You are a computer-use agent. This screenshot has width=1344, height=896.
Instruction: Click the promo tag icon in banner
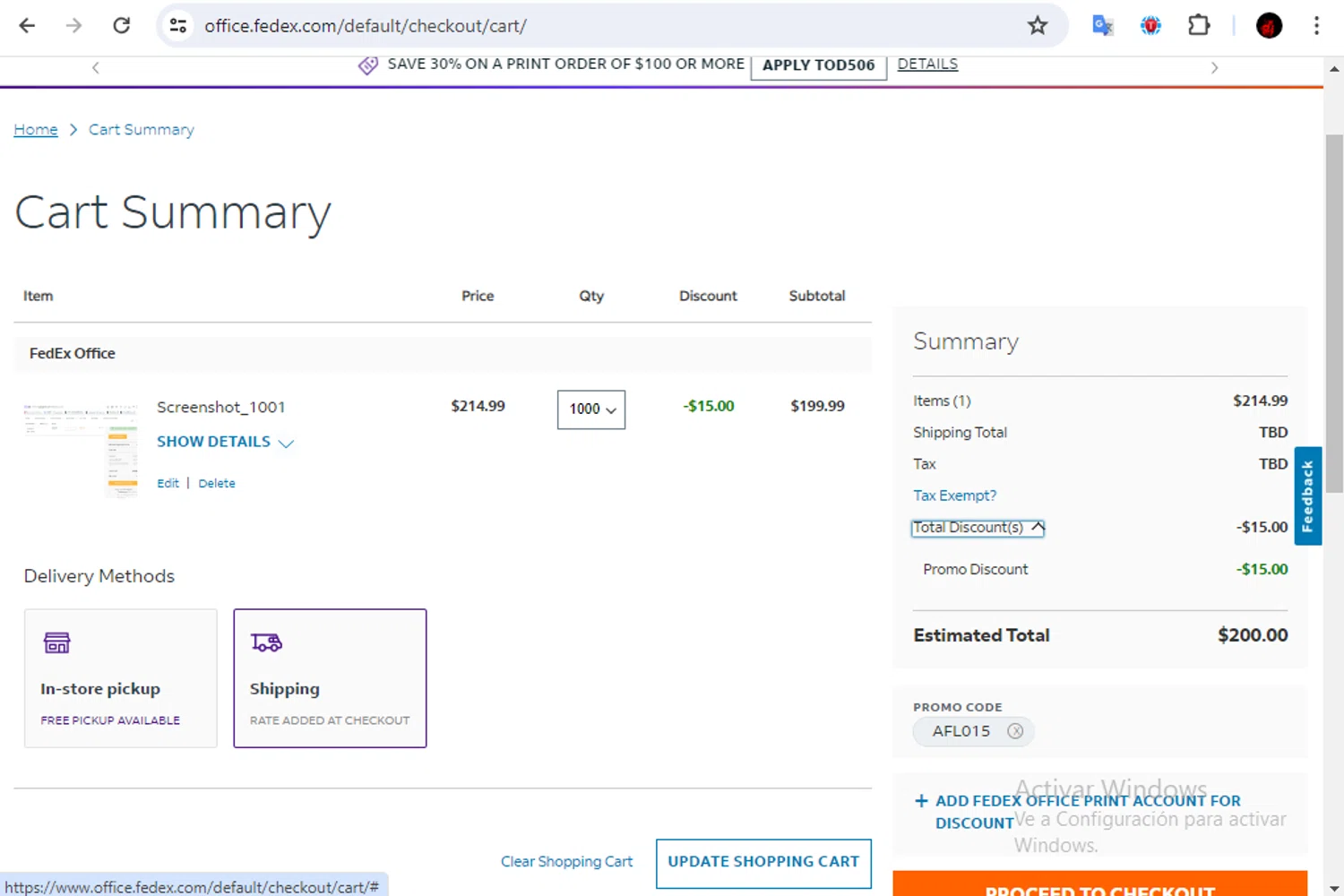(x=368, y=65)
